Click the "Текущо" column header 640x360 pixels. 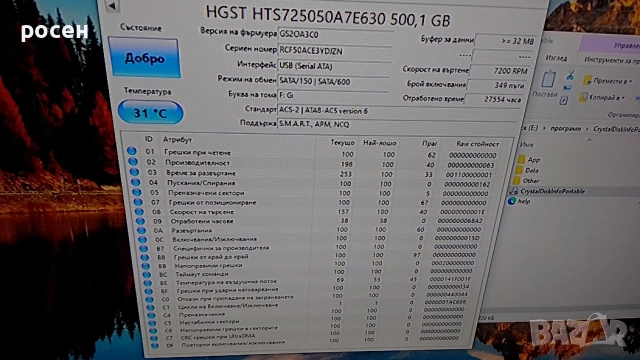(x=342, y=142)
